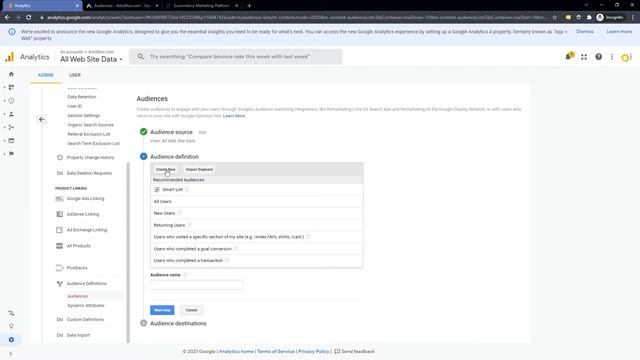Open Customization dashboards icon in sidebar

[11, 87]
